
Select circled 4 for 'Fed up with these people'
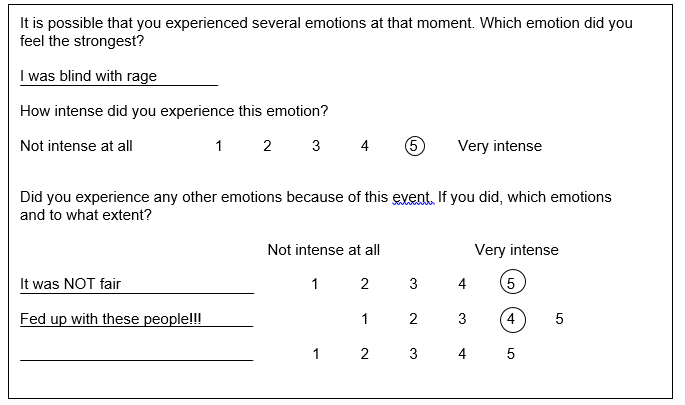512,320
